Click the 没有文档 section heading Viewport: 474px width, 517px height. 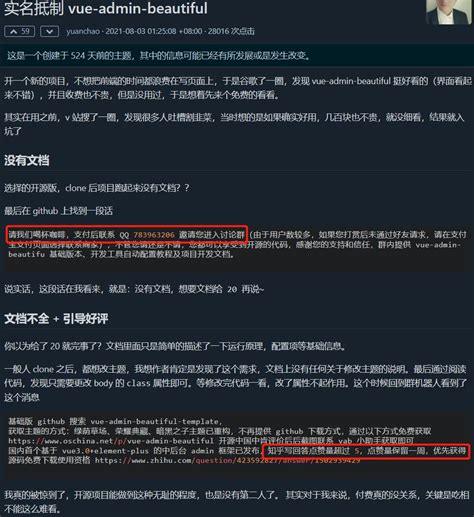(27, 161)
